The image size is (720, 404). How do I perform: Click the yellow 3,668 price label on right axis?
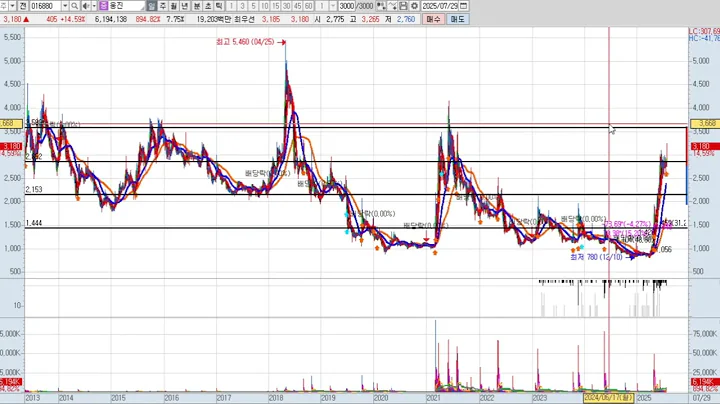pyautogui.click(x=706, y=123)
